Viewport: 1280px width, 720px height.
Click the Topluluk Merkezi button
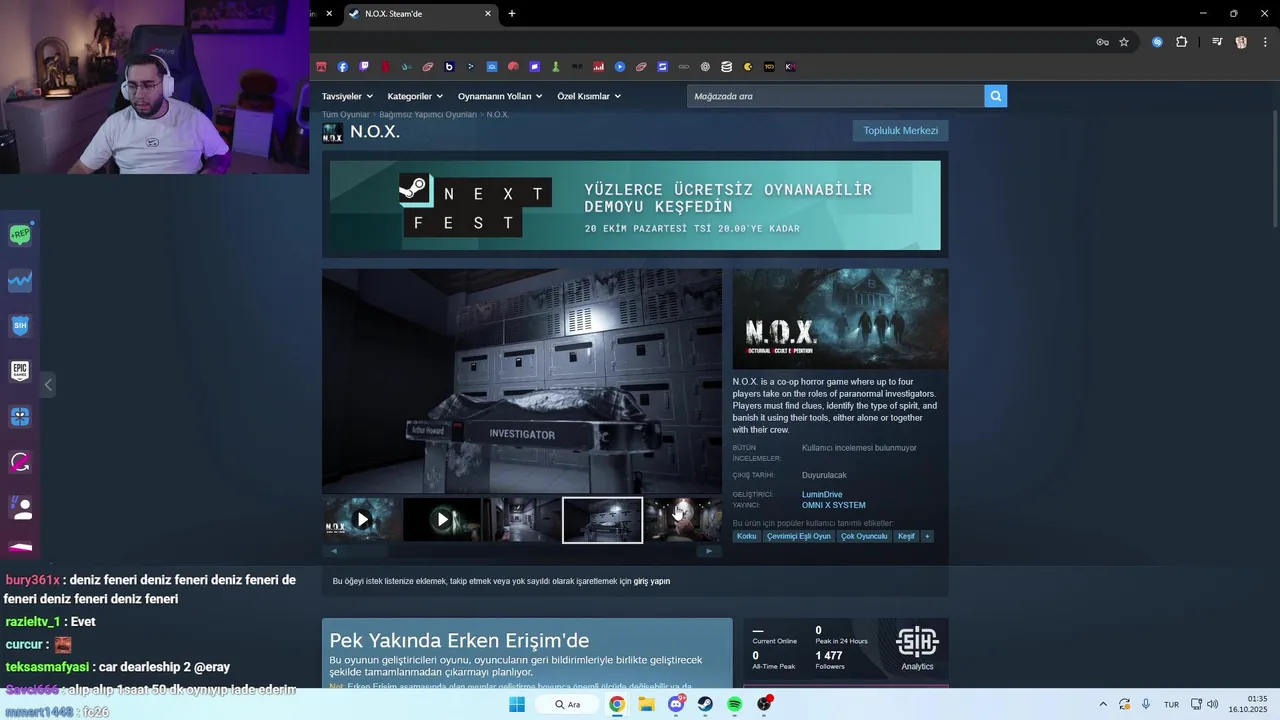(x=900, y=131)
